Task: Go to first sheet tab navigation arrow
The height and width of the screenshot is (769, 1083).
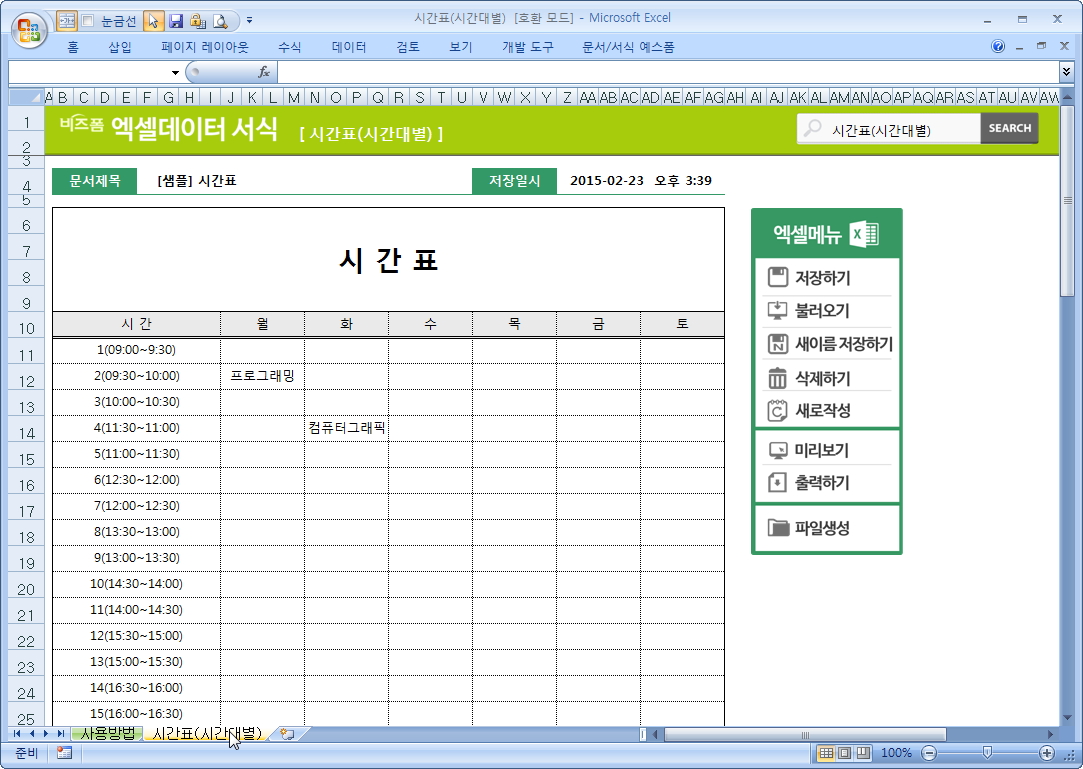Action: pyautogui.click(x=17, y=734)
